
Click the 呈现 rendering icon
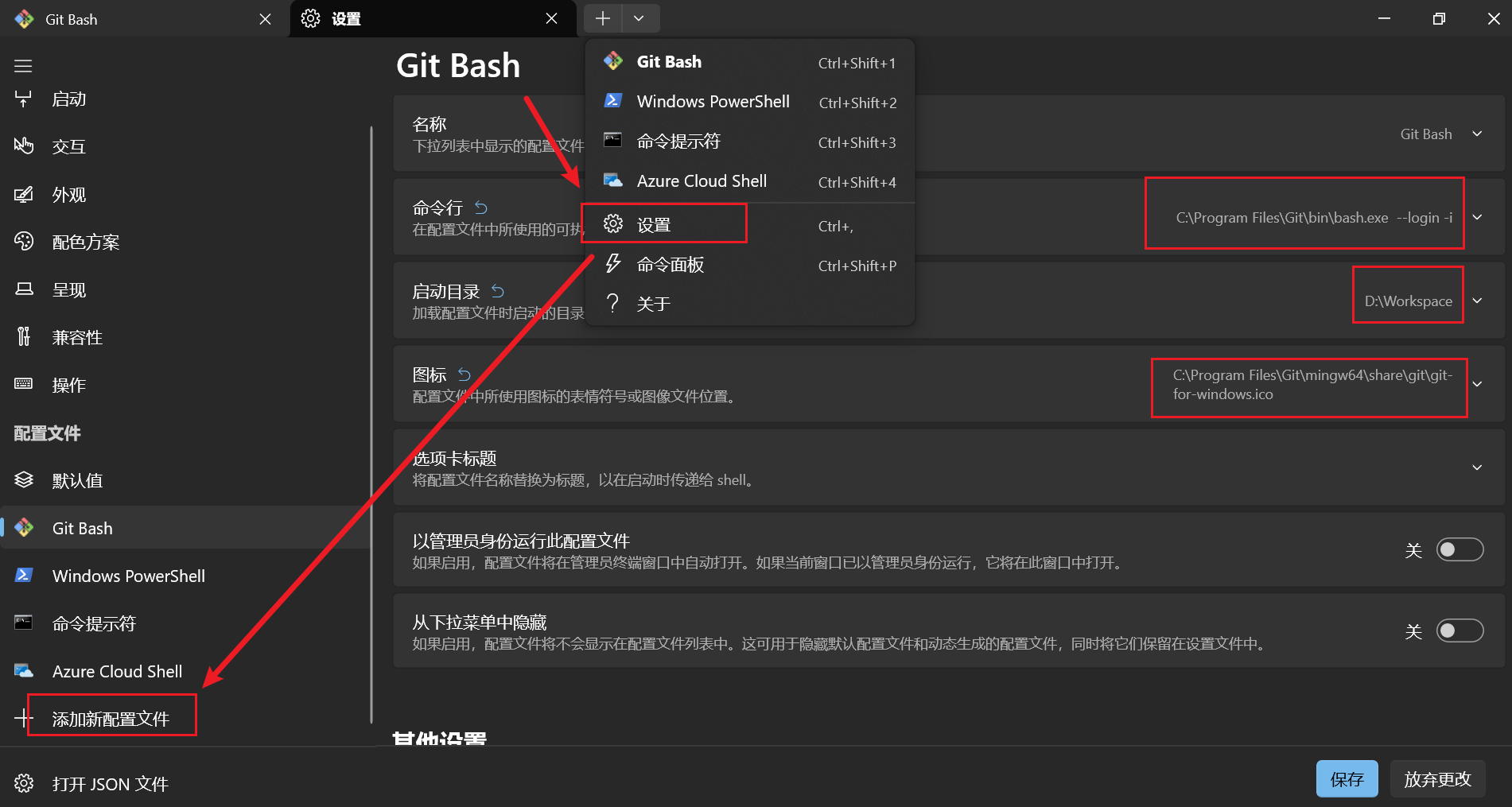point(24,289)
